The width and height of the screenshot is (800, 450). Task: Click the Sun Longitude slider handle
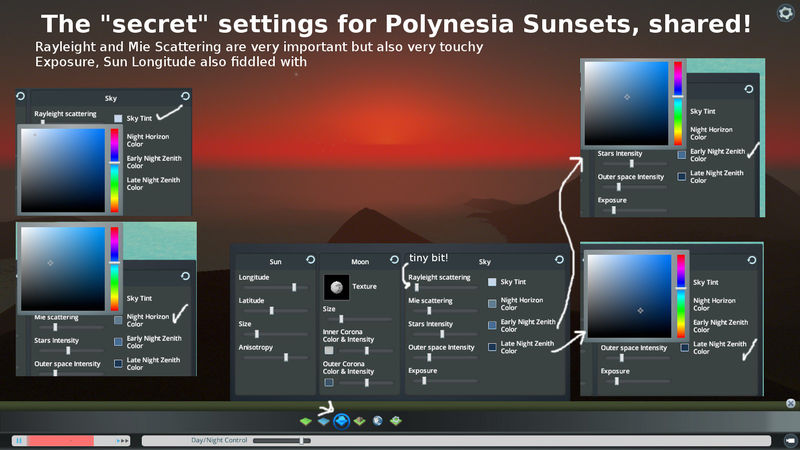click(294, 287)
